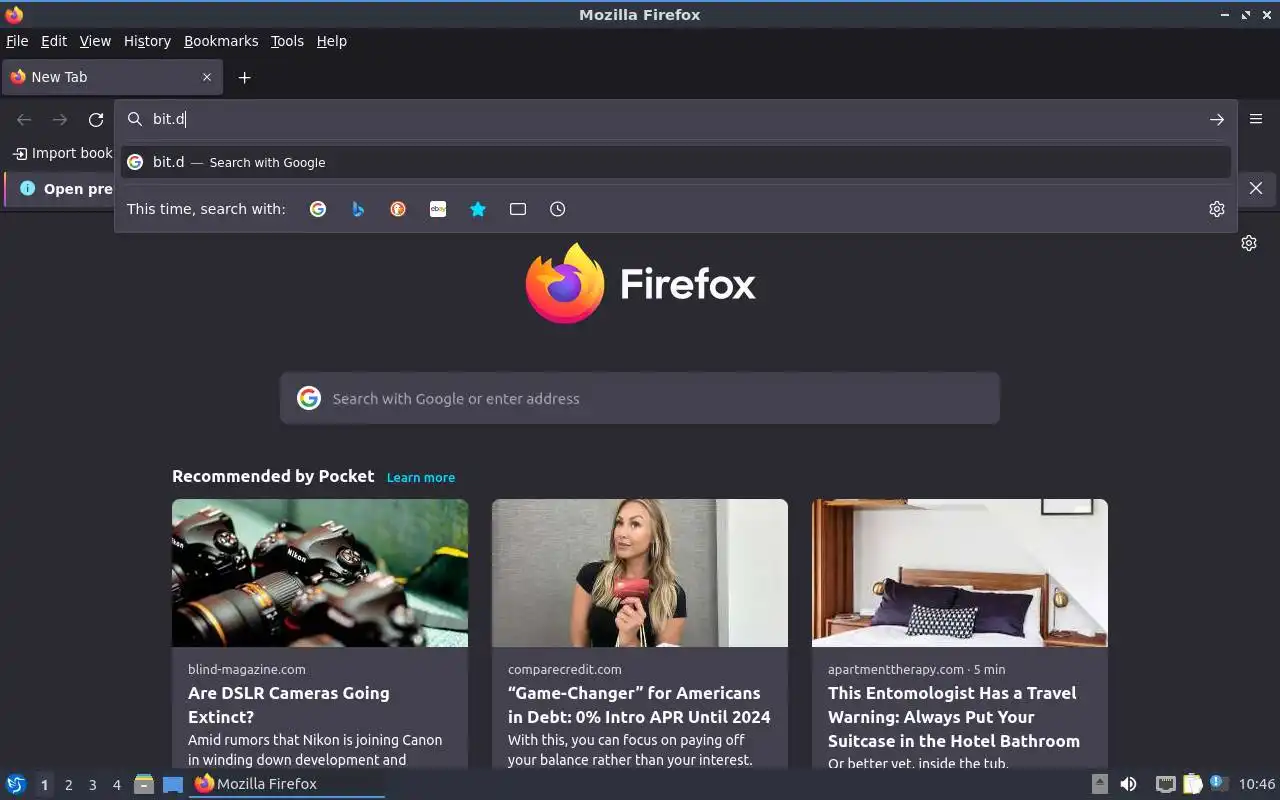1280x800 pixels.
Task: Open the clipboard tray icon
Action: coord(1193,784)
